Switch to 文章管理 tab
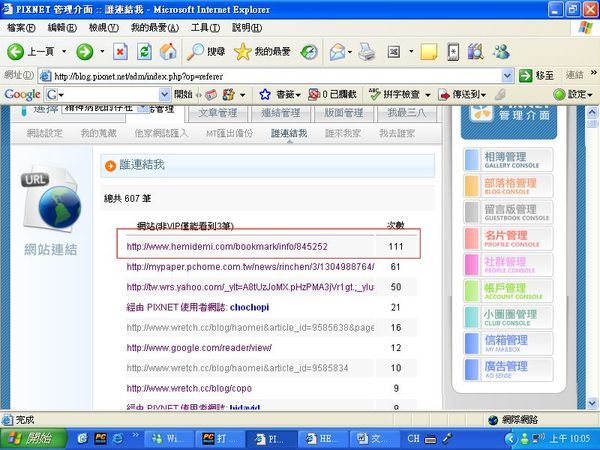This screenshot has width=600, height=450. [217, 113]
